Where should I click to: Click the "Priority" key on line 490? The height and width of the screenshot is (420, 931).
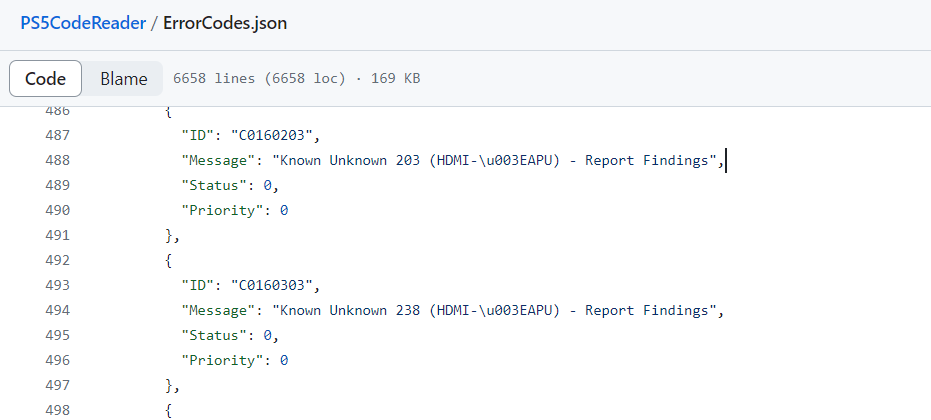222,210
